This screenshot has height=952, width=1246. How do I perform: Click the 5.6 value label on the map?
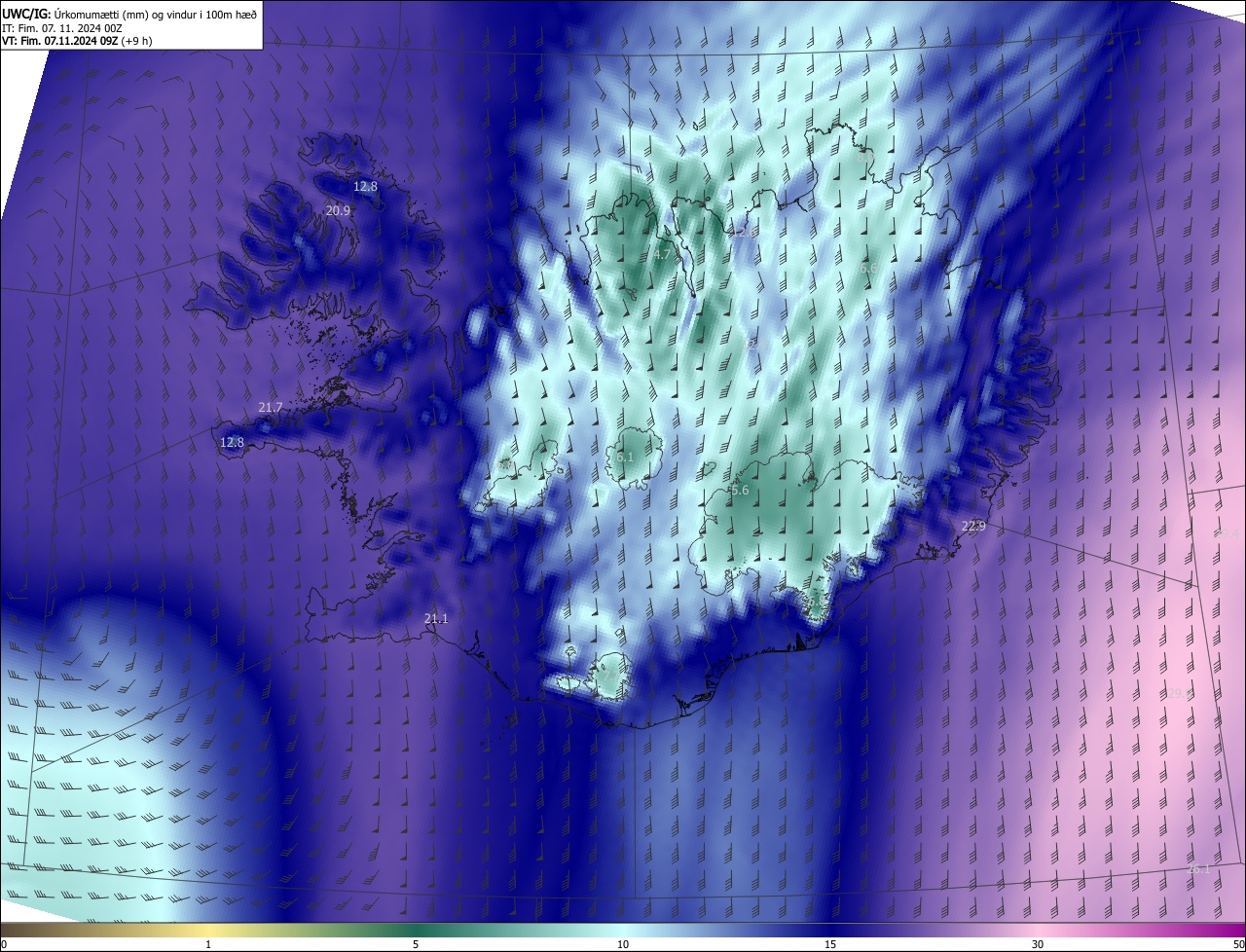[x=740, y=491]
